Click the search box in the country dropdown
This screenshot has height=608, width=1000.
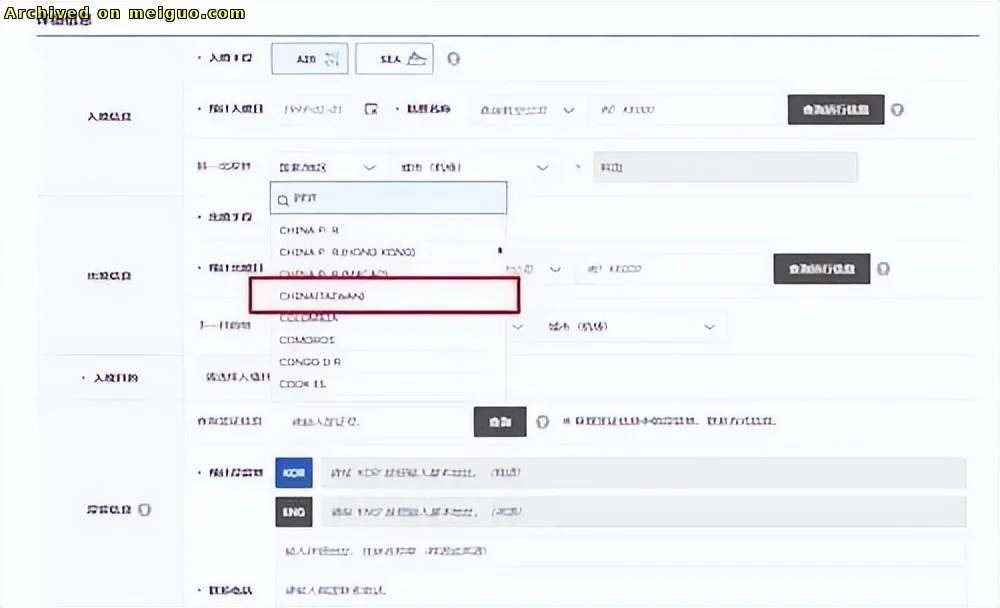point(388,199)
